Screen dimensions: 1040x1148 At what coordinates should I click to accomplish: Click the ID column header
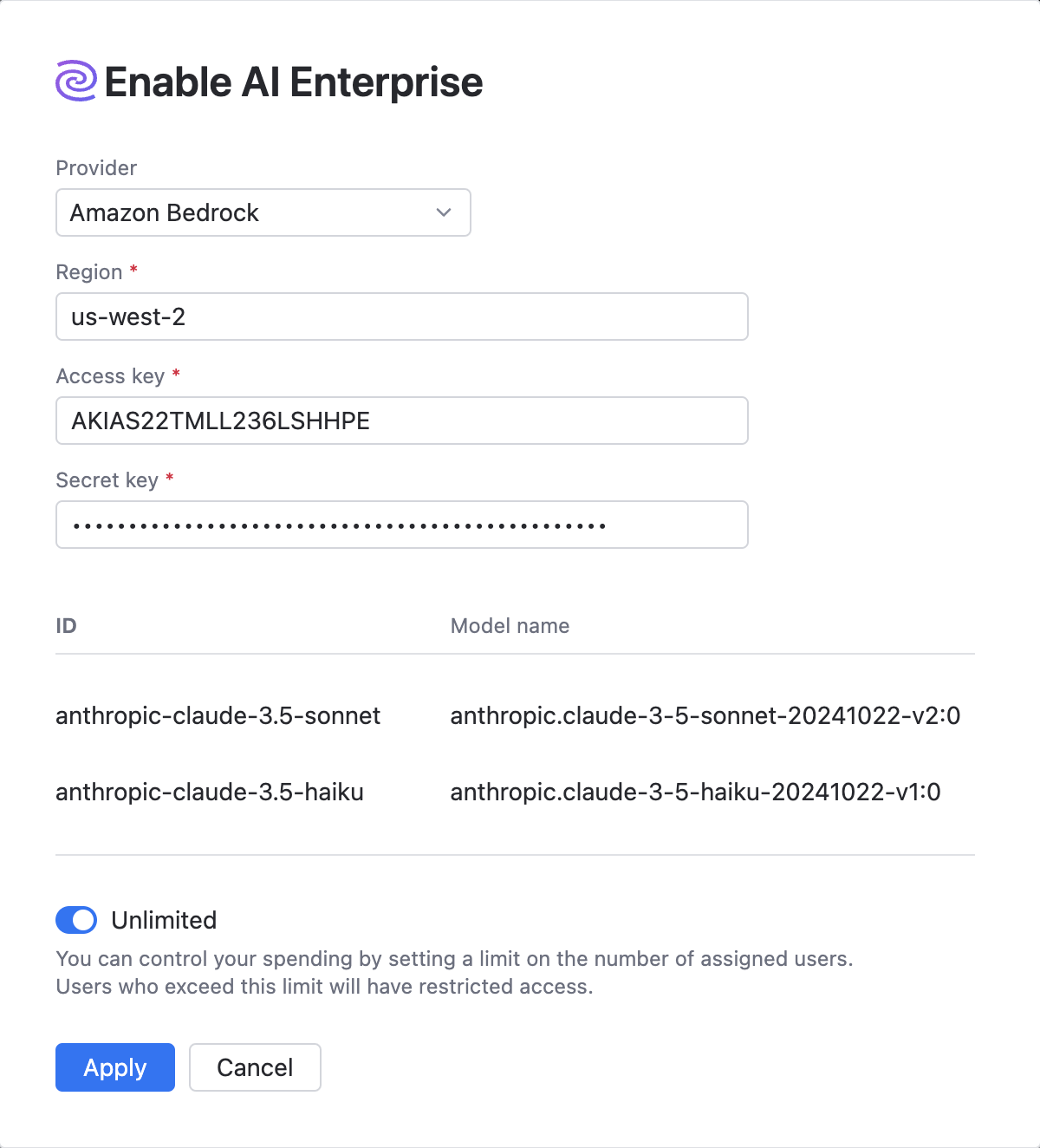[x=66, y=626]
